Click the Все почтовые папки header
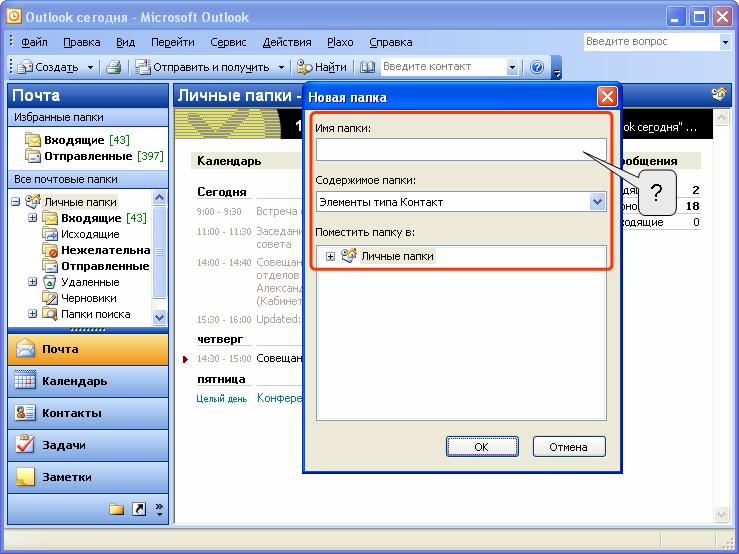 click(88, 180)
